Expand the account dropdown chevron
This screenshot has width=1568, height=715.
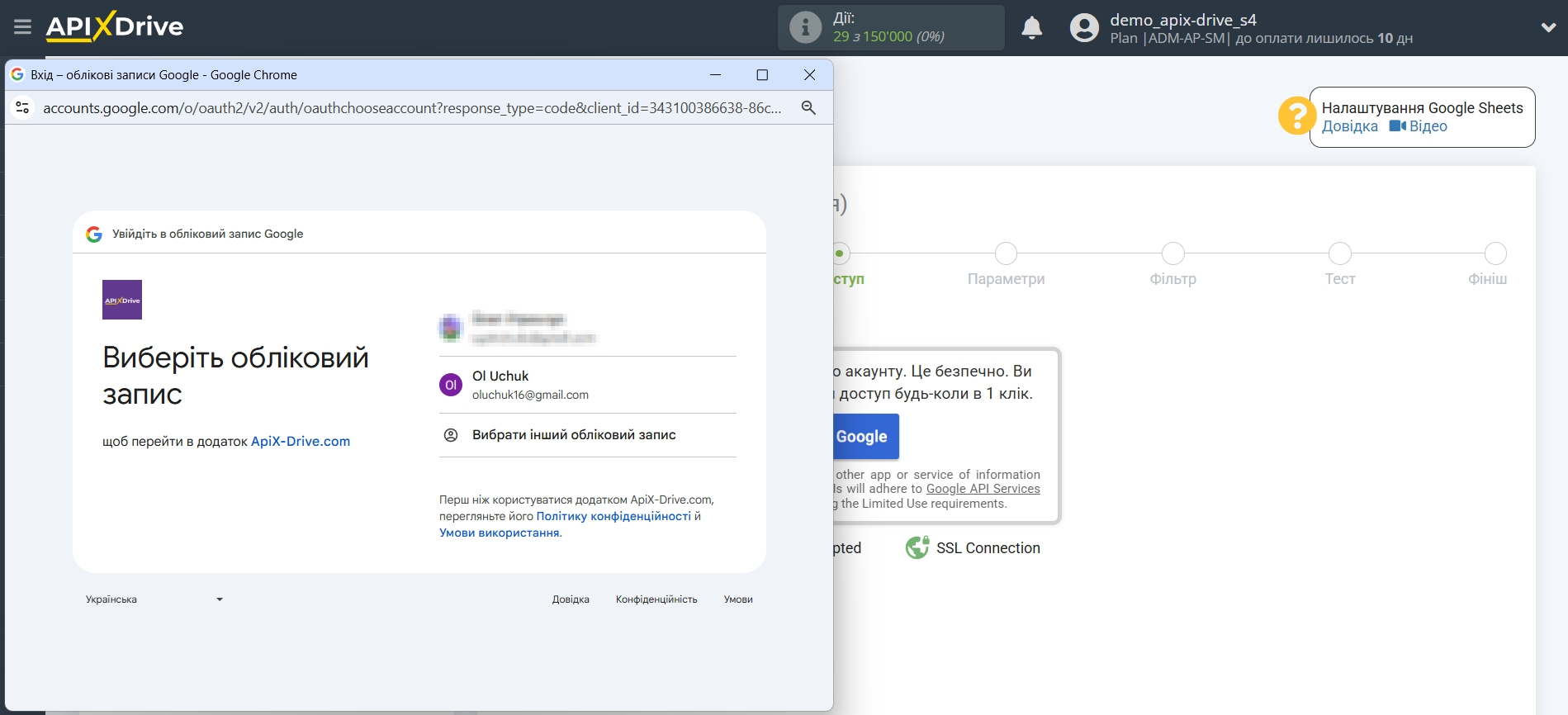click(x=1548, y=27)
